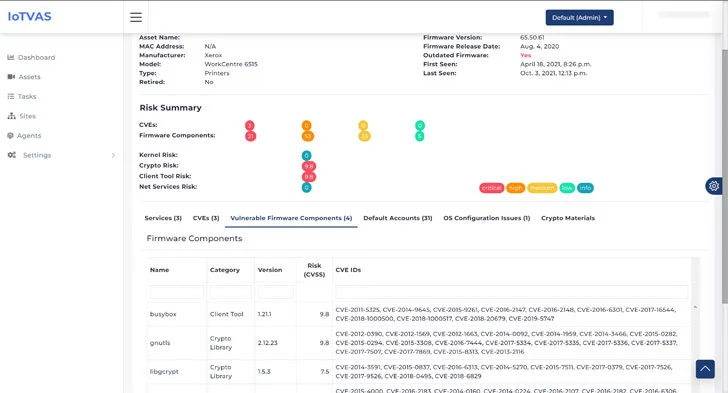Click the table scroll-up arrow
Image resolution: width=728 pixels, height=393 pixels.
pos(695,307)
